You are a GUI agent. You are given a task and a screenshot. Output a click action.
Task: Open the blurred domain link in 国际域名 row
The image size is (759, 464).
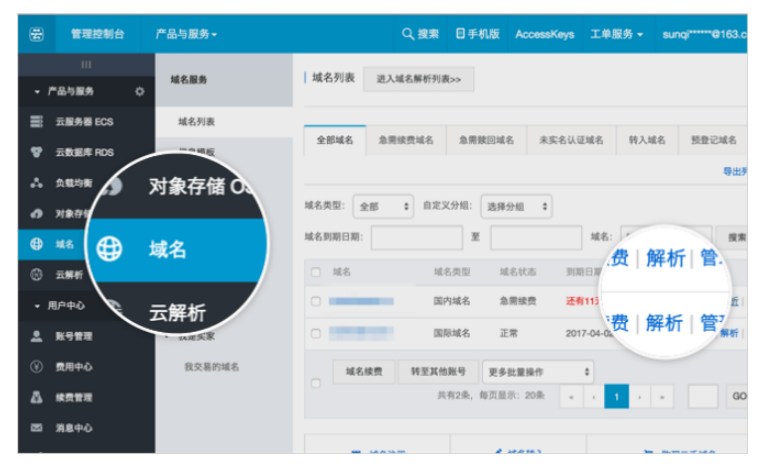click(361, 333)
